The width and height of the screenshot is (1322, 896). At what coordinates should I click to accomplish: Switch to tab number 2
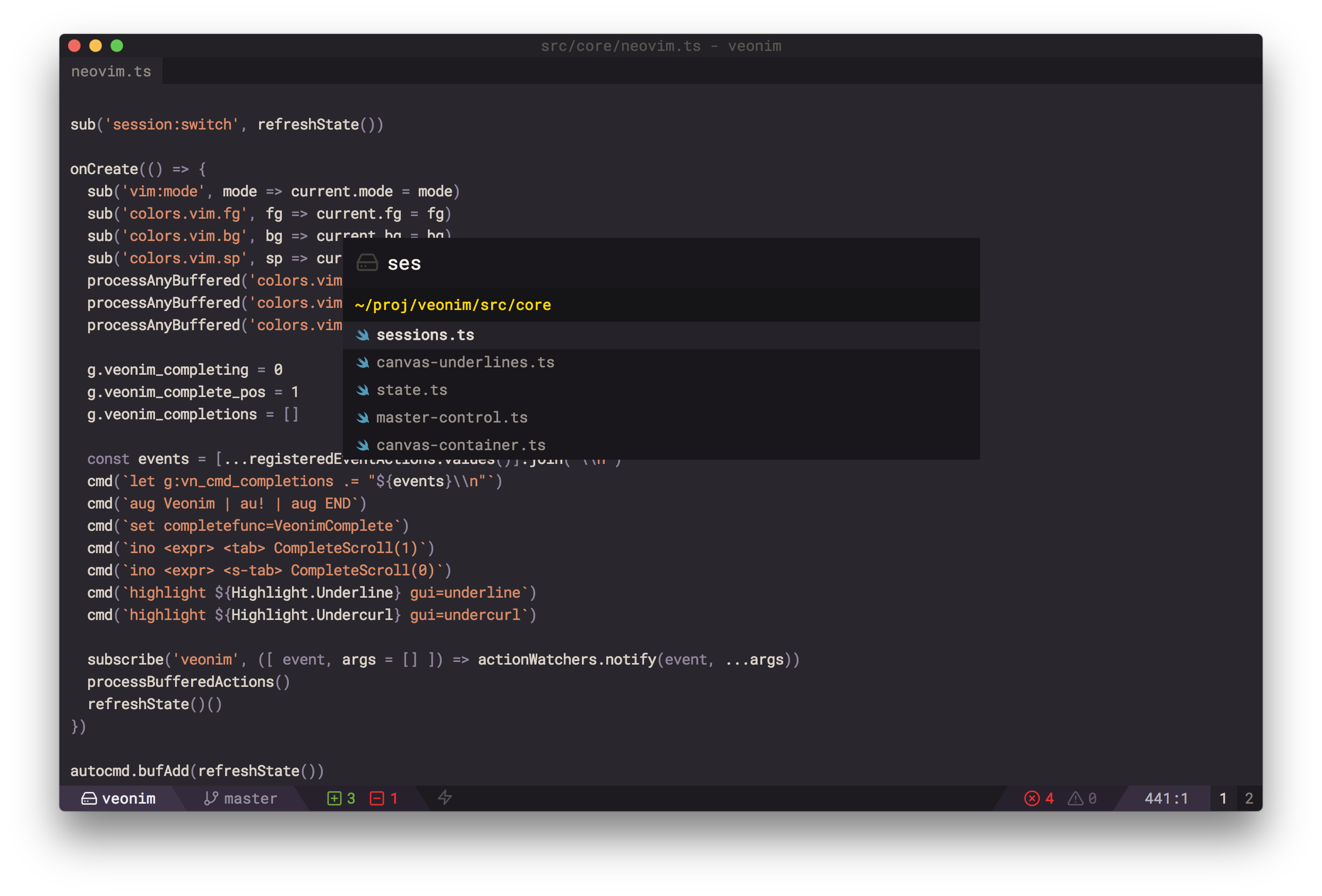(1249, 798)
